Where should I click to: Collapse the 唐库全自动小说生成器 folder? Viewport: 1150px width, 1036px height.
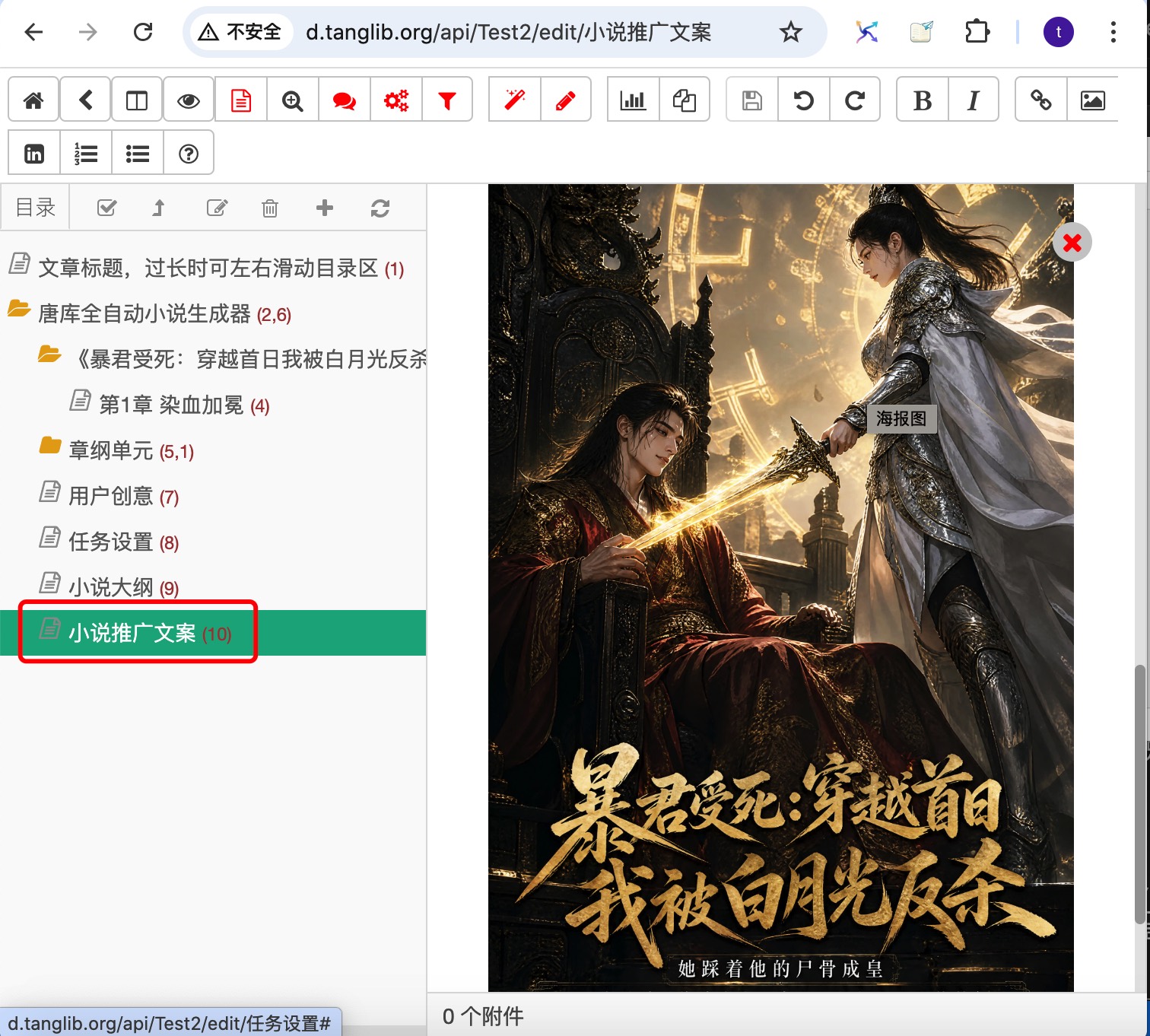pos(19,310)
